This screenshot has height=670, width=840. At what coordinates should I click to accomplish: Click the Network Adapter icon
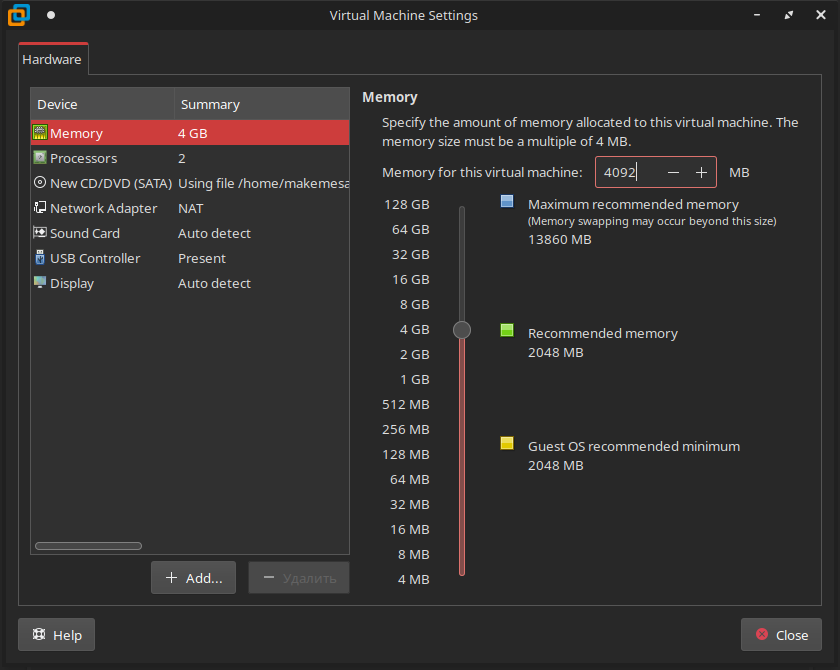[x=40, y=208]
